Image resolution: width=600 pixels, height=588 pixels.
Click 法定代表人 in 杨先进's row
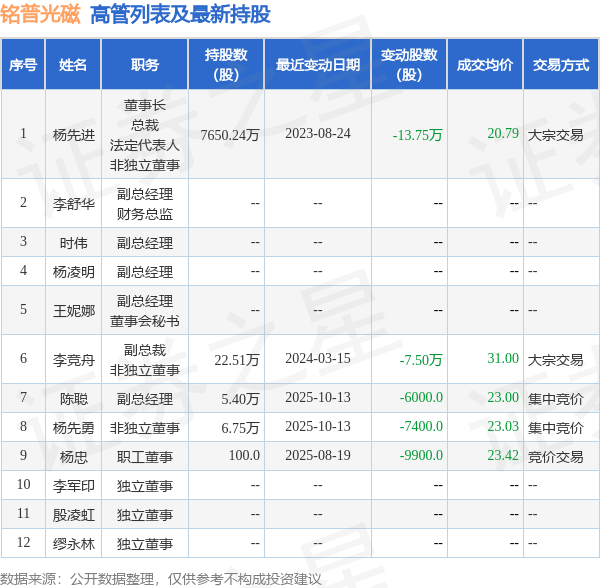point(145,145)
